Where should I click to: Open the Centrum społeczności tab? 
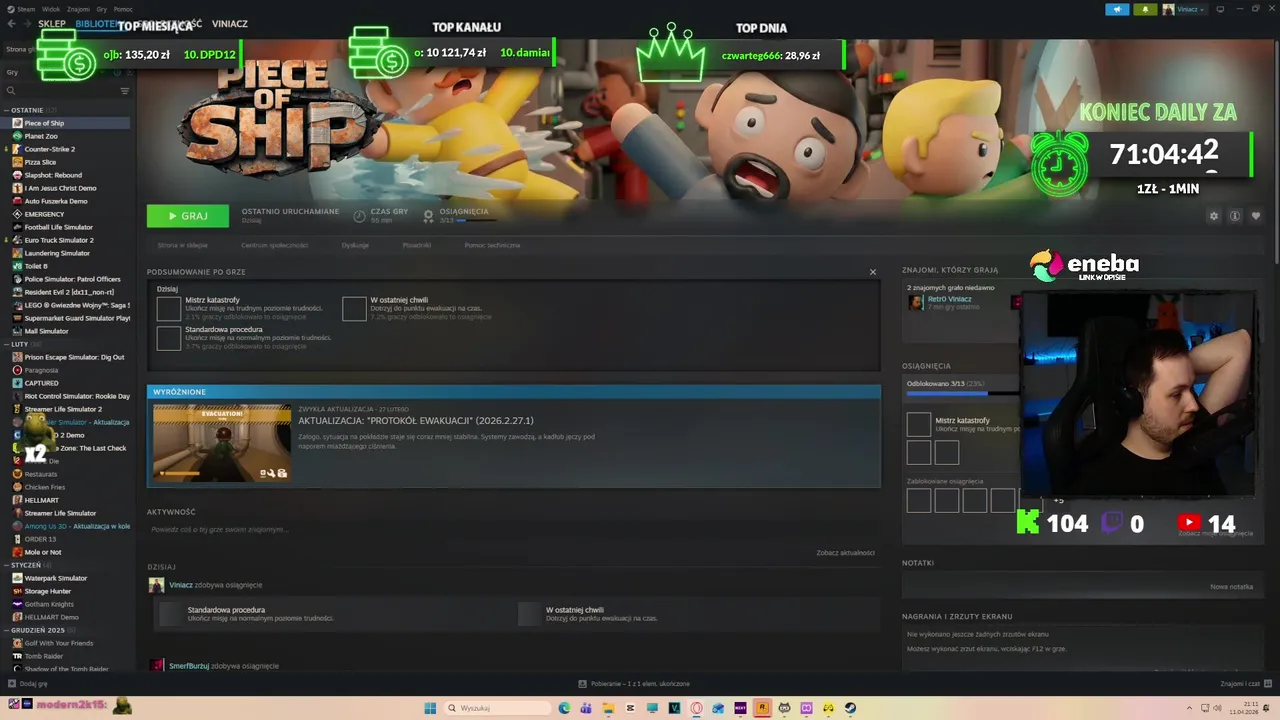[x=274, y=245]
